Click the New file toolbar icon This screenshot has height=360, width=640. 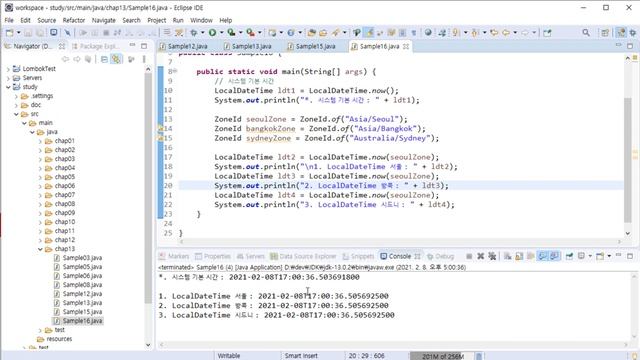coord(9,33)
